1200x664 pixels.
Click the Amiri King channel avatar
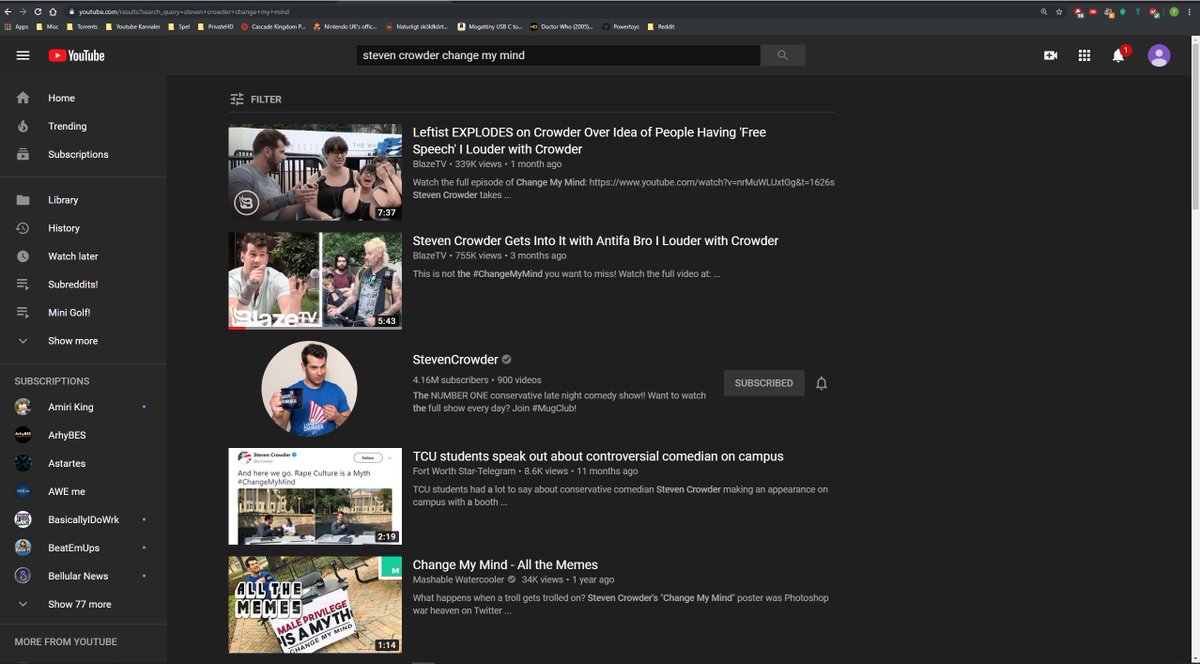click(23, 407)
